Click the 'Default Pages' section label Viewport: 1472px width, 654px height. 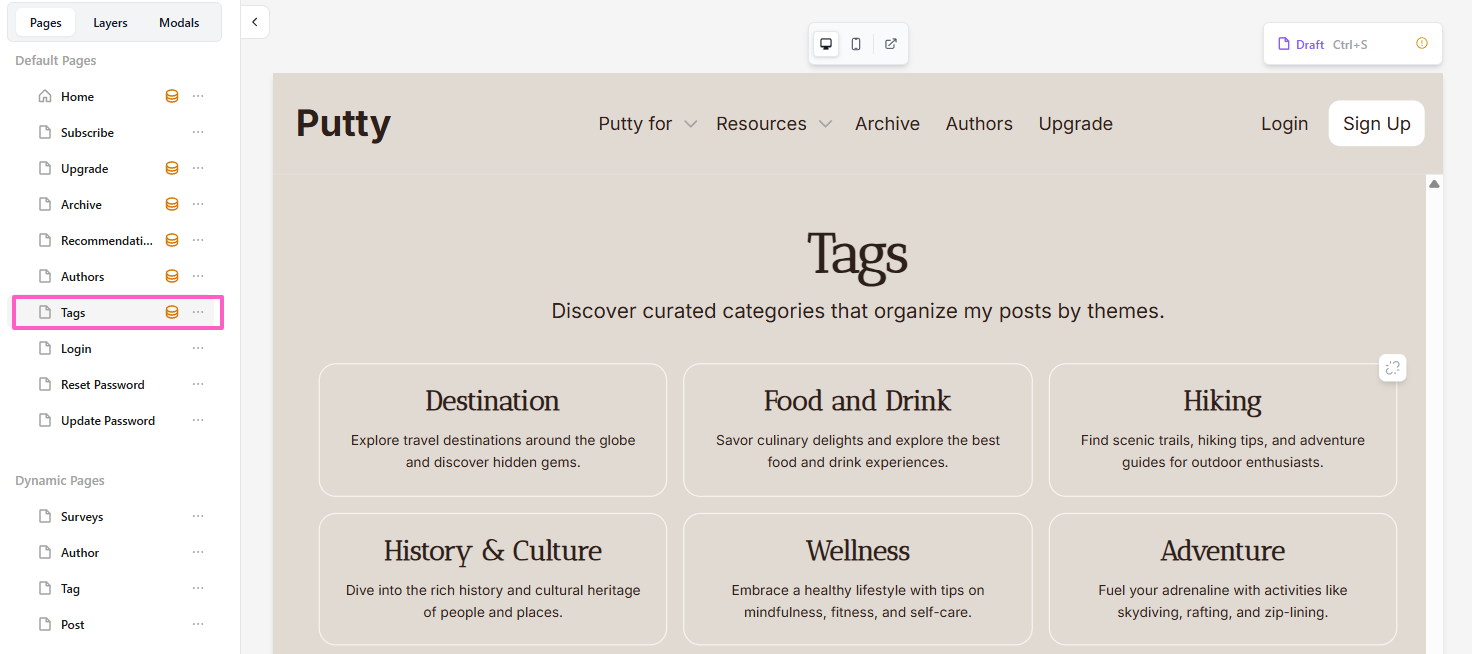[56, 61]
